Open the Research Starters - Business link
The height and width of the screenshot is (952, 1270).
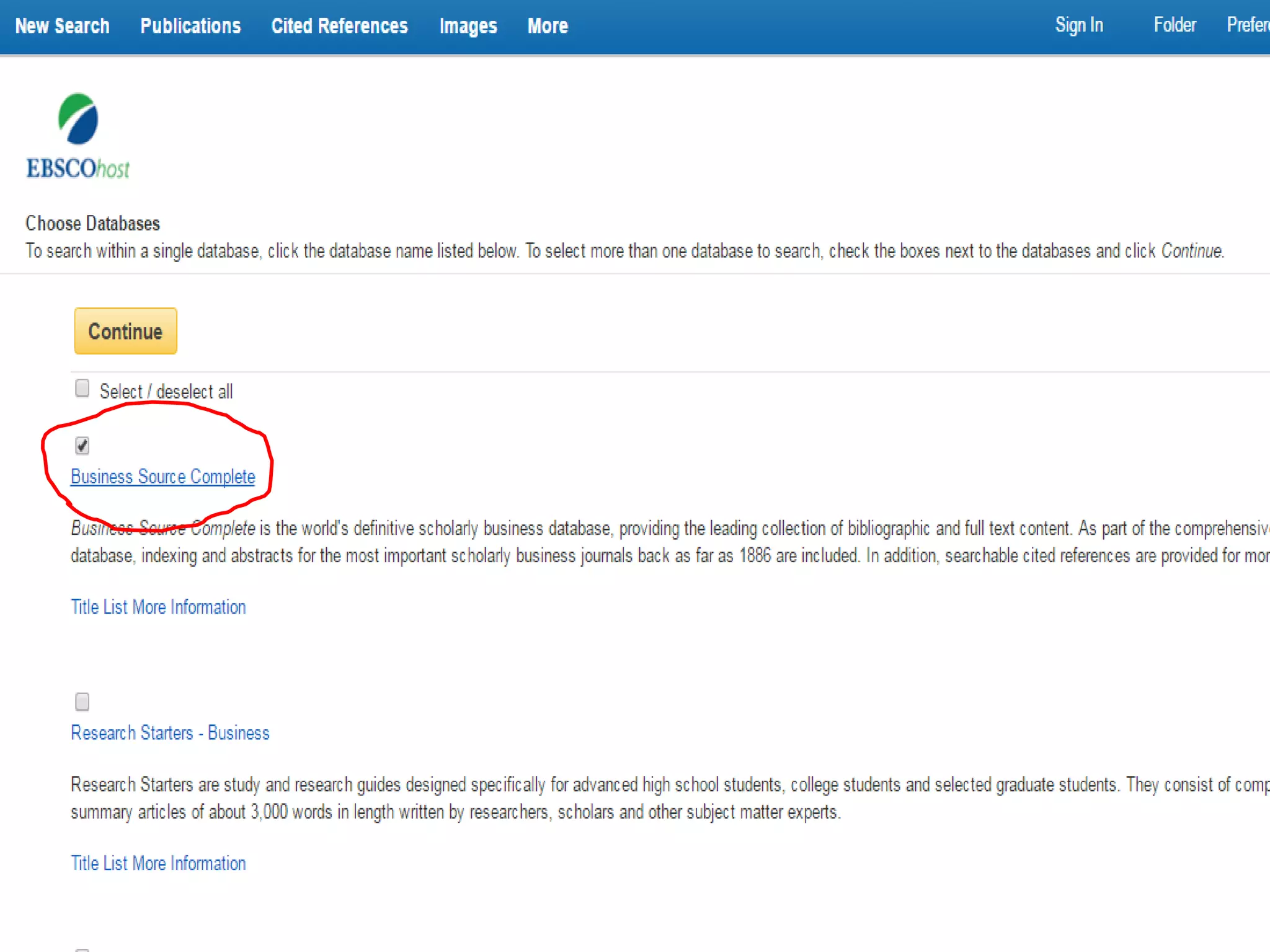click(170, 733)
